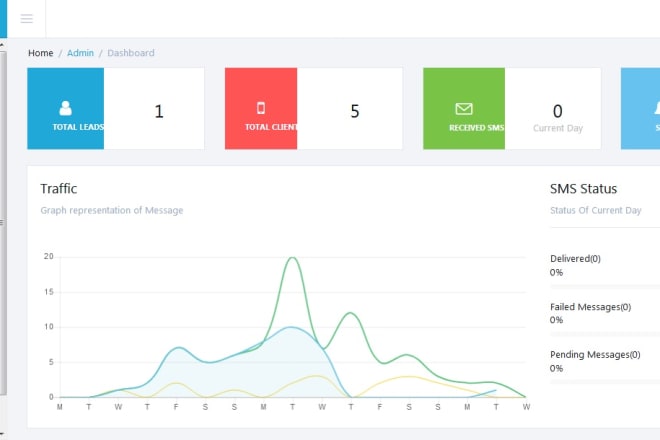Click the Current Day label
Image resolution: width=660 pixels, height=440 pixels.
point(558,128)
